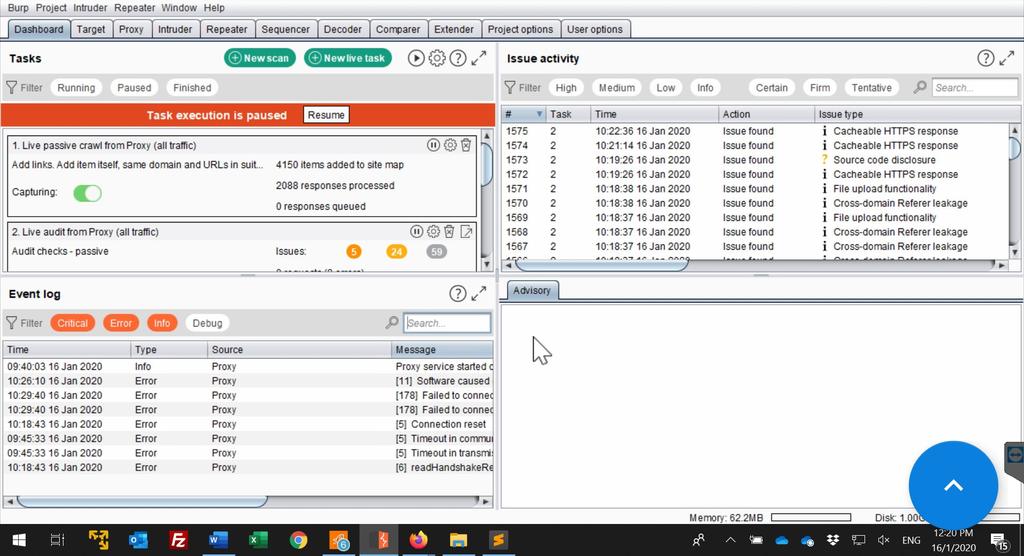
Task: Click the New scan button
Action: coord(260,58)
